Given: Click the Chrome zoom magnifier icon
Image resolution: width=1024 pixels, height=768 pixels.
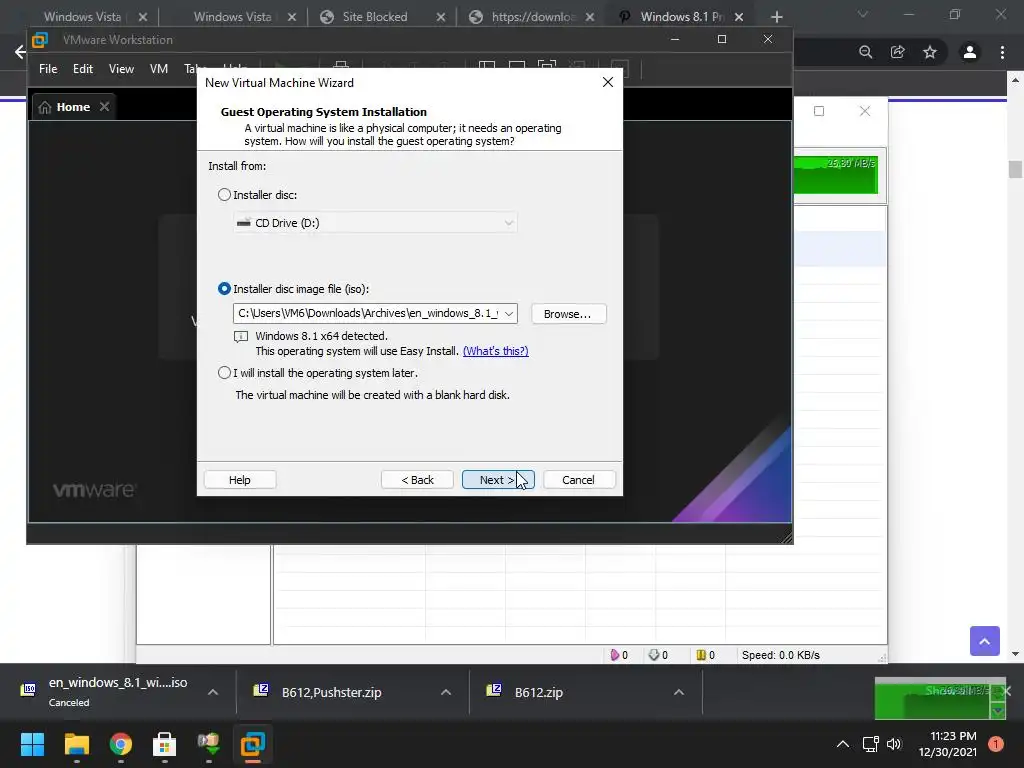Looking at the screenshot, I should (x=866, y=52).
